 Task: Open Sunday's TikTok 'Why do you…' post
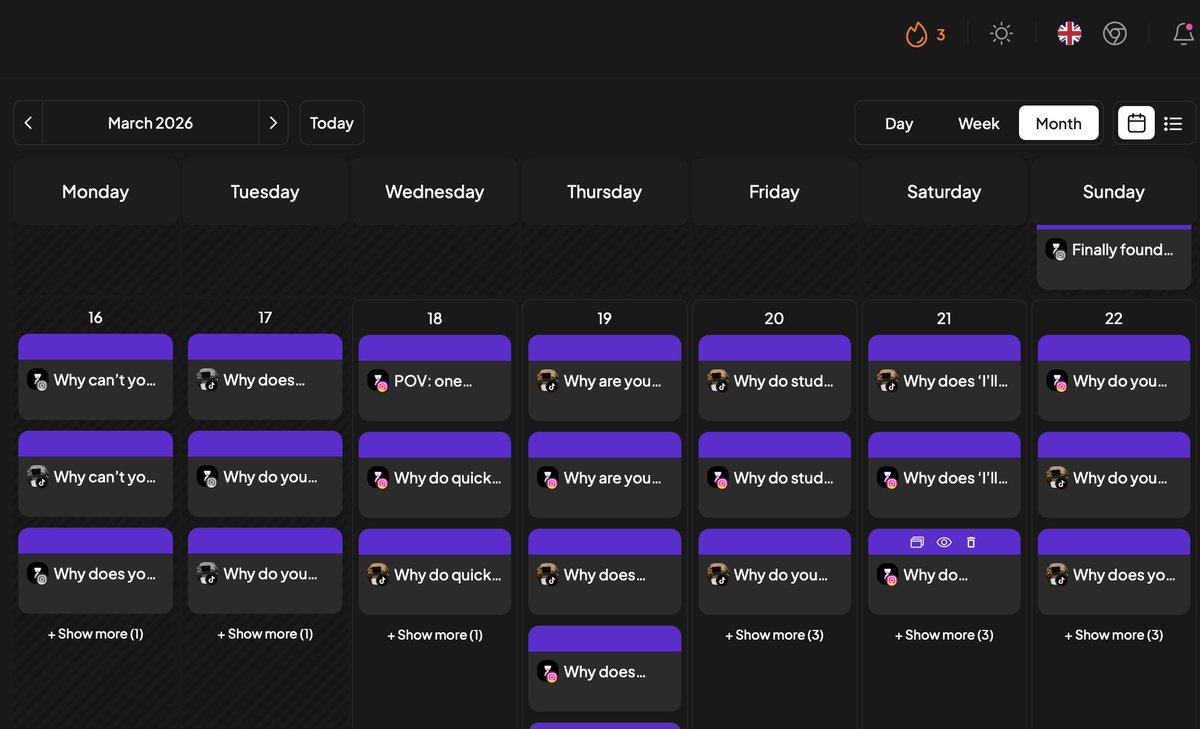point(1114,475)
